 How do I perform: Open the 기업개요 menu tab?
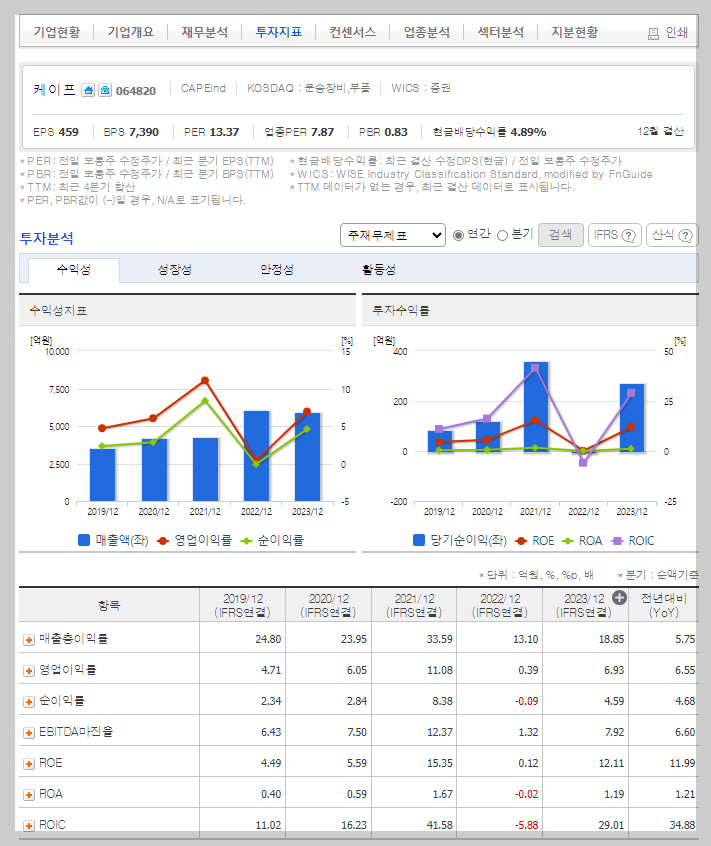(131, 32)
